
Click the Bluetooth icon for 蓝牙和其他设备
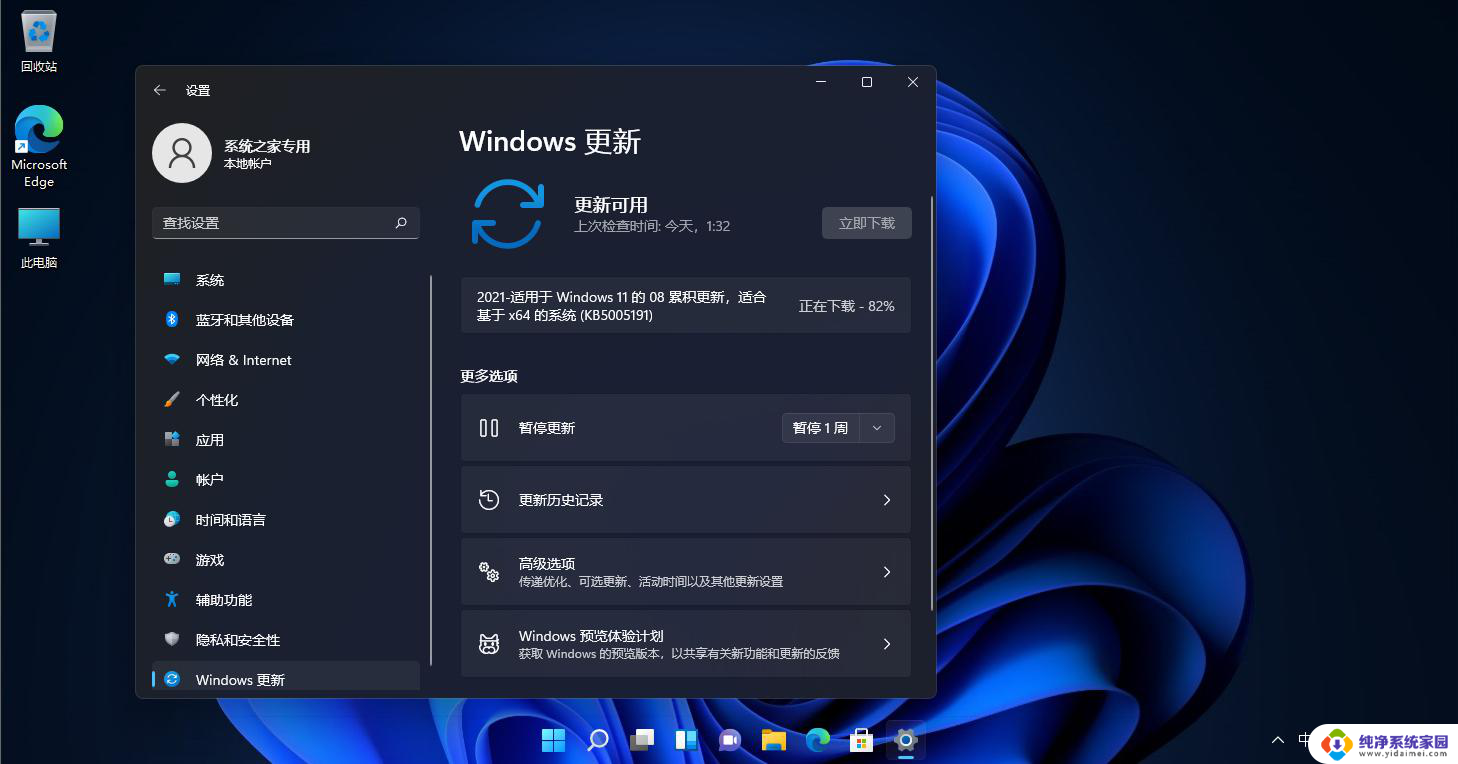(x=172, y=320)
